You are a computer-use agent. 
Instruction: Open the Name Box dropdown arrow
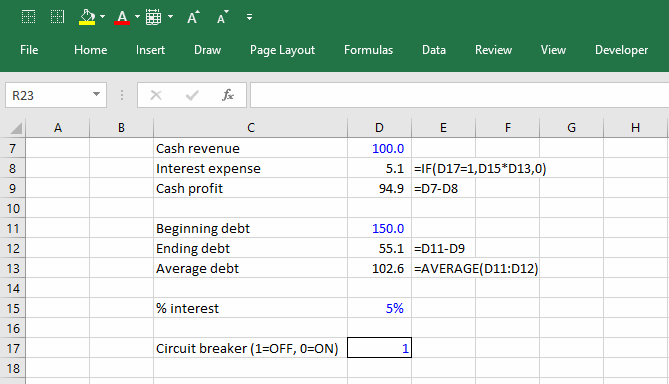tap(96, 94)
